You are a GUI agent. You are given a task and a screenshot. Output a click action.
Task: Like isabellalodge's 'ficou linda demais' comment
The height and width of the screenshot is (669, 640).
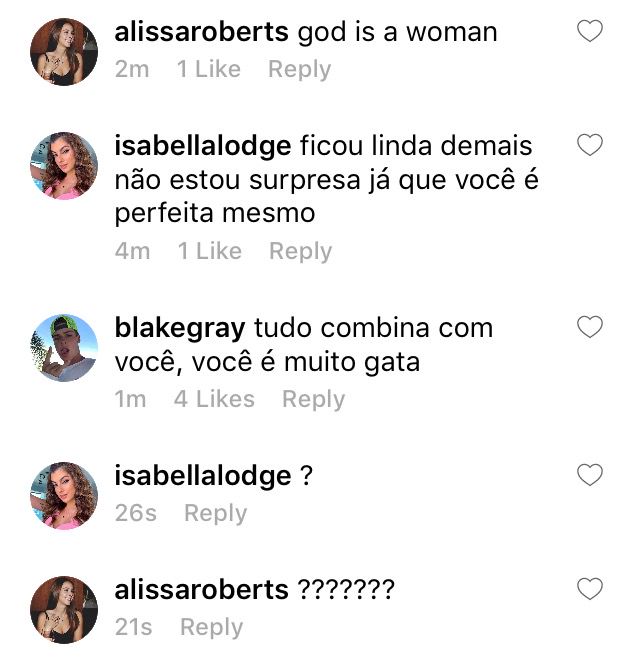(590, 145)
